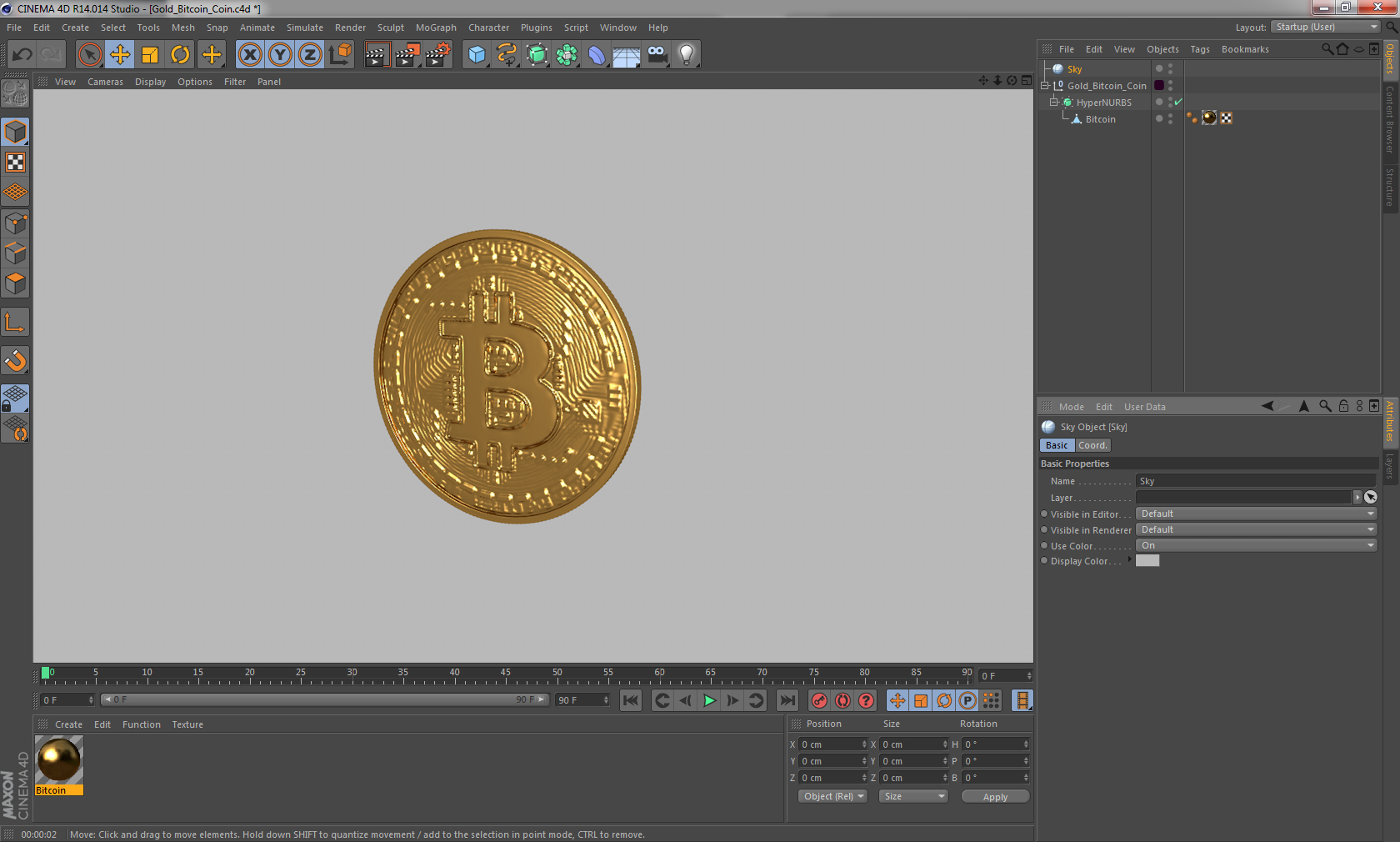Click the preview range slider bar
This screenshot has width=1400, height=842.
325,699
